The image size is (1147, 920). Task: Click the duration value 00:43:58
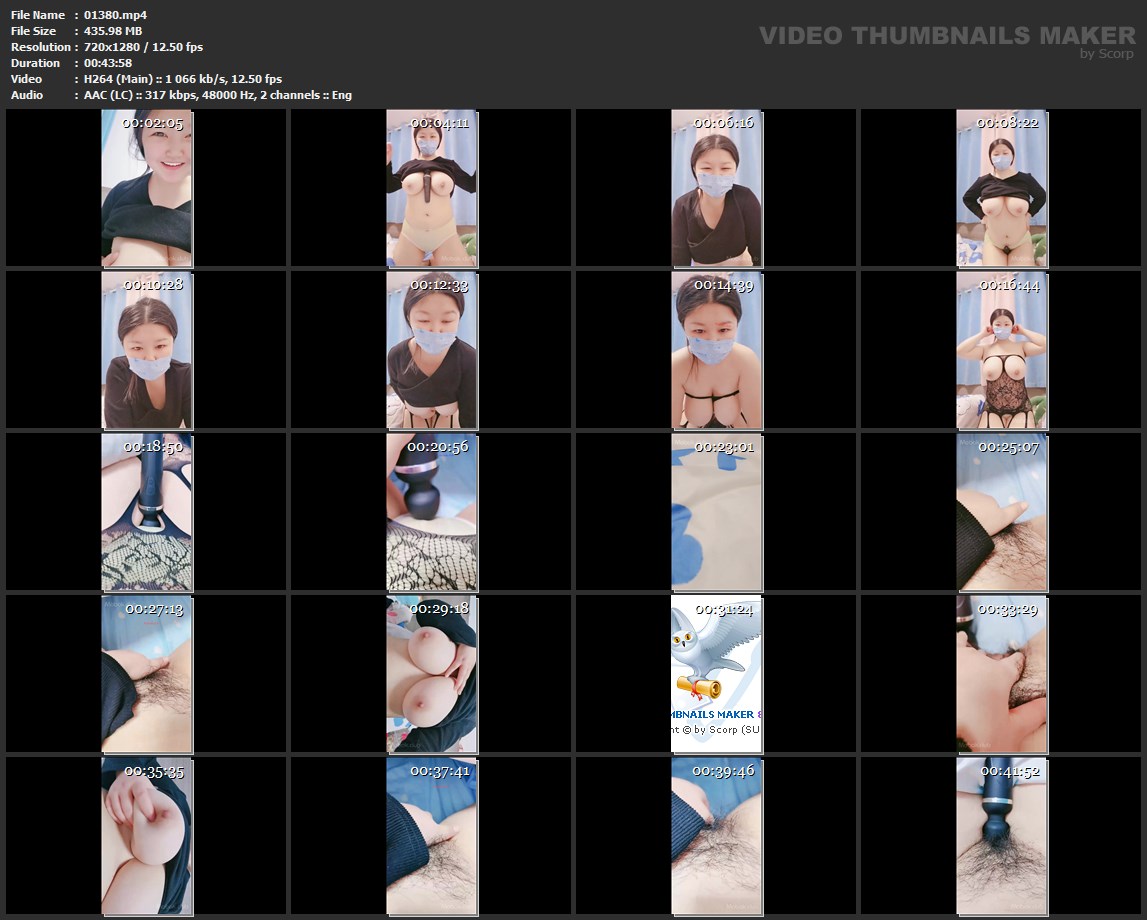point(108,63)
